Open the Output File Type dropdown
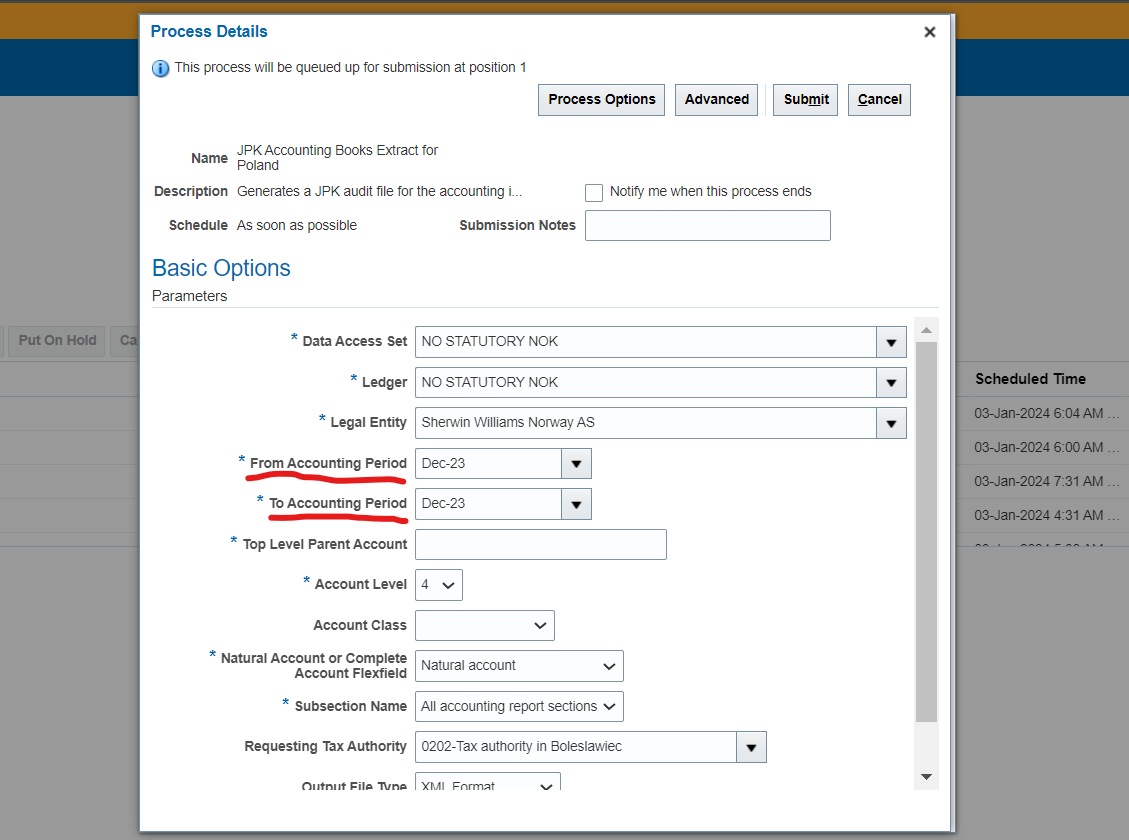This screenshot has width=1129, height=840. click(546, 787)
